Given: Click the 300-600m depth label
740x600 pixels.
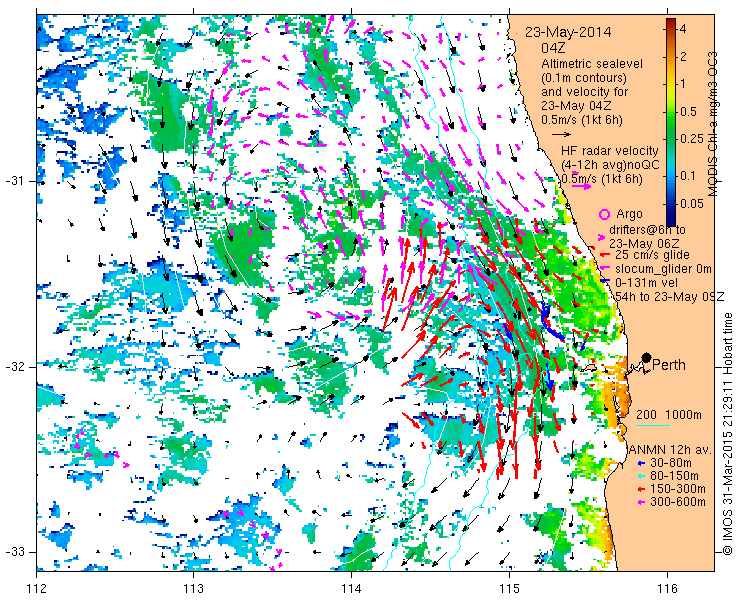Looking at the screenshot, I should coord(678,502).
